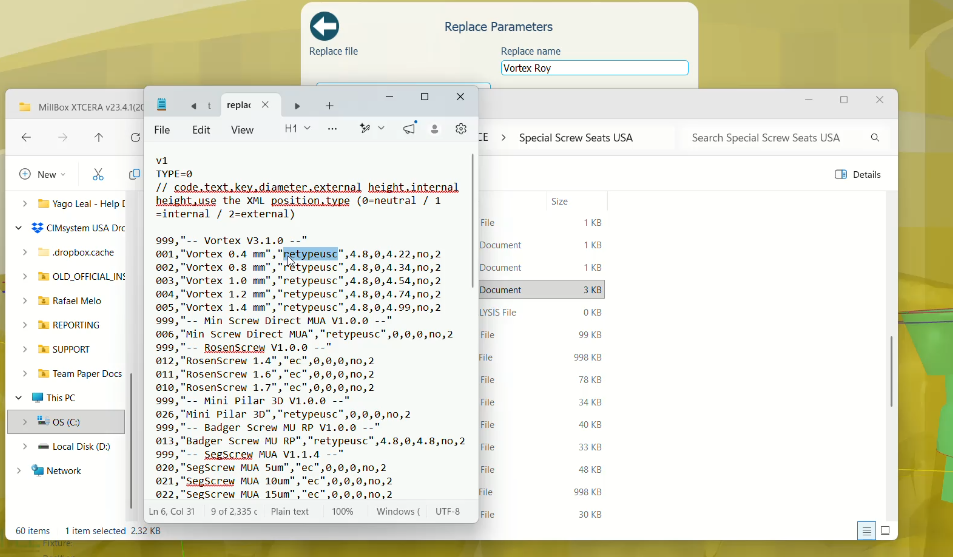The height and width of the screenshot is (557, 953).
Task: Click the Notepad vertical scrollbar
Action: [472, 220]
